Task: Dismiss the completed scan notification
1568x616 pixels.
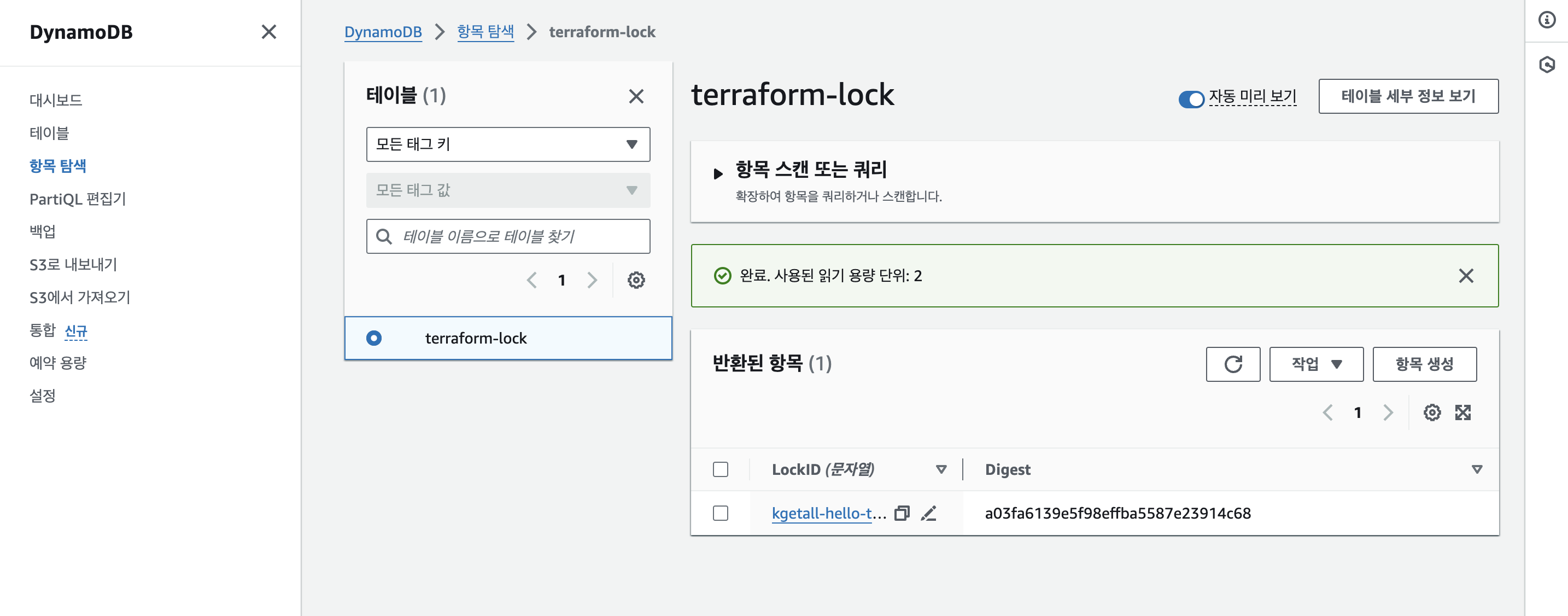Action: coord(1466,275)
